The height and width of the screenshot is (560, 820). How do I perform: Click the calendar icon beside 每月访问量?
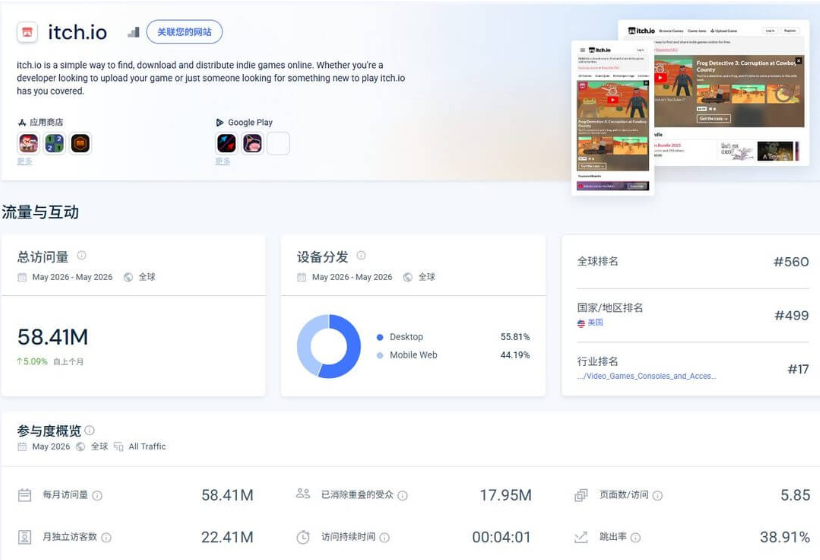(x=25, y=495)
